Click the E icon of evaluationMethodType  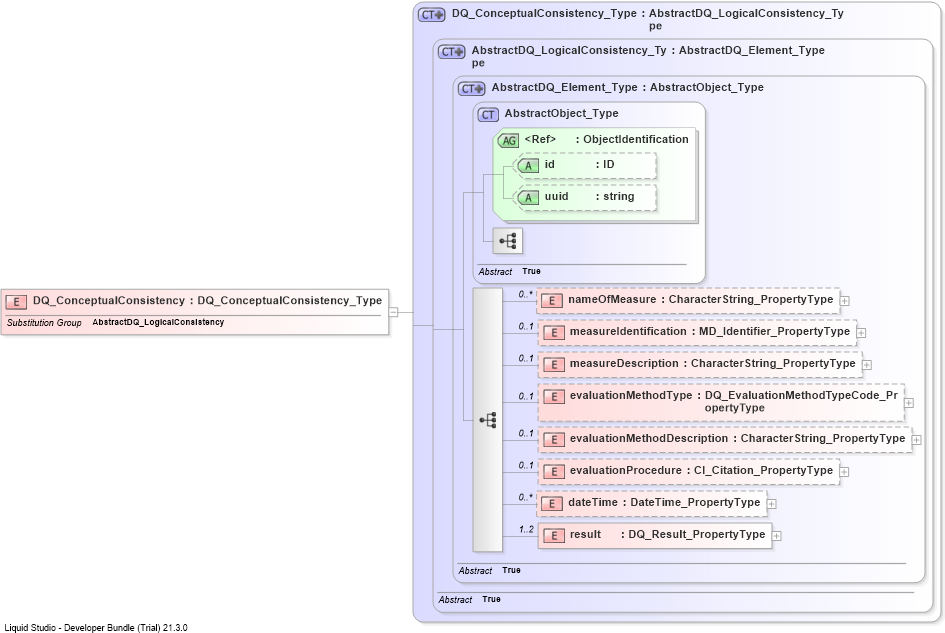coord(553,397)
